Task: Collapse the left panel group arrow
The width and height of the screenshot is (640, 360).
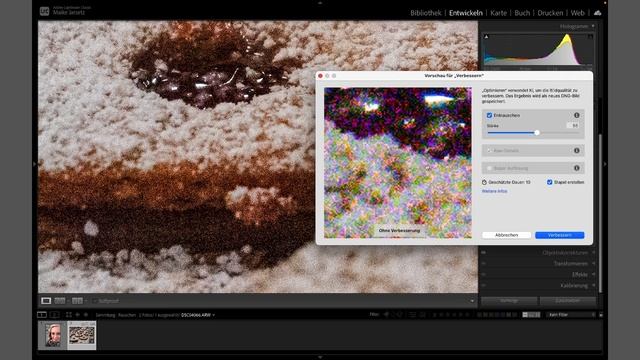Action: click(x=35, y=164)
